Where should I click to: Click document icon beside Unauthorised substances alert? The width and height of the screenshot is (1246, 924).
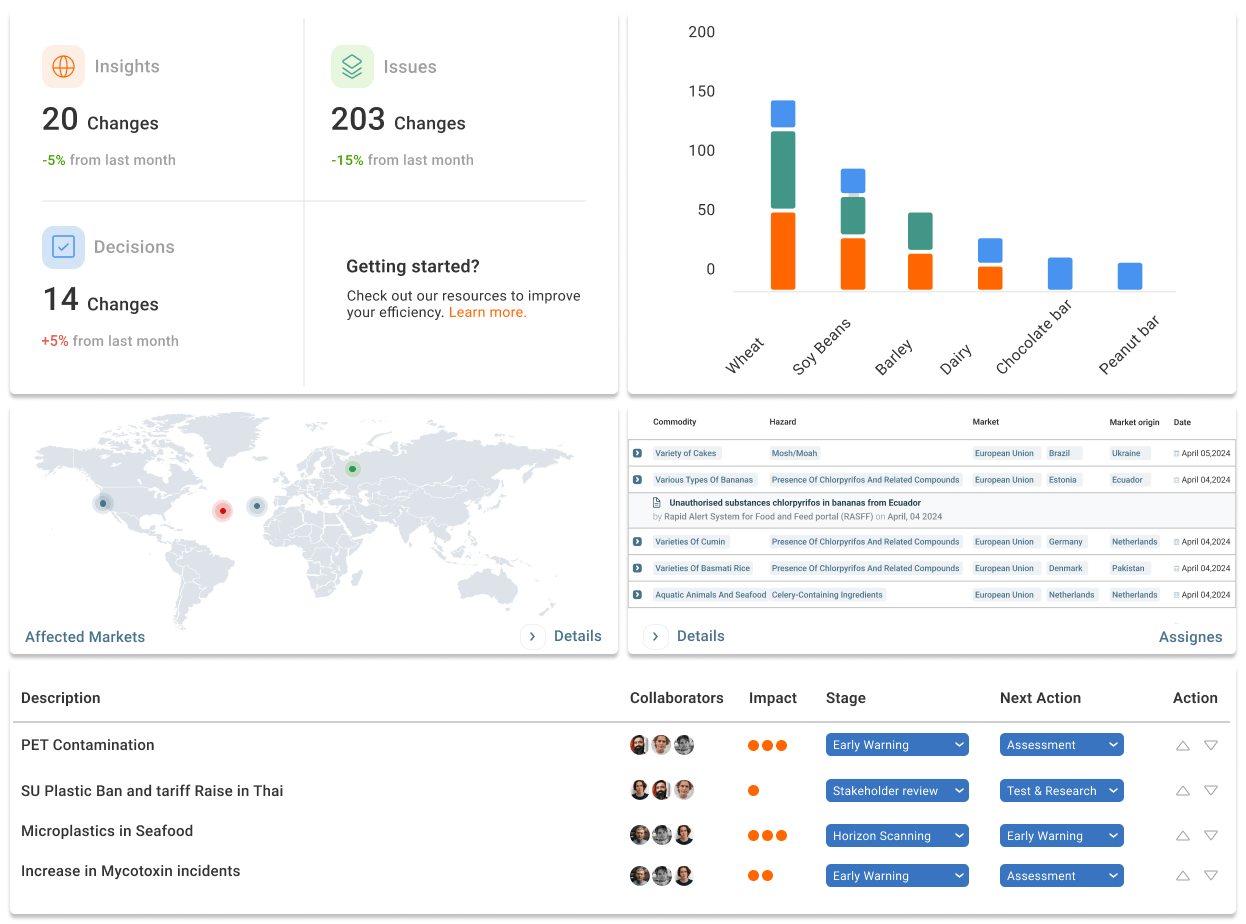(657, 503)
